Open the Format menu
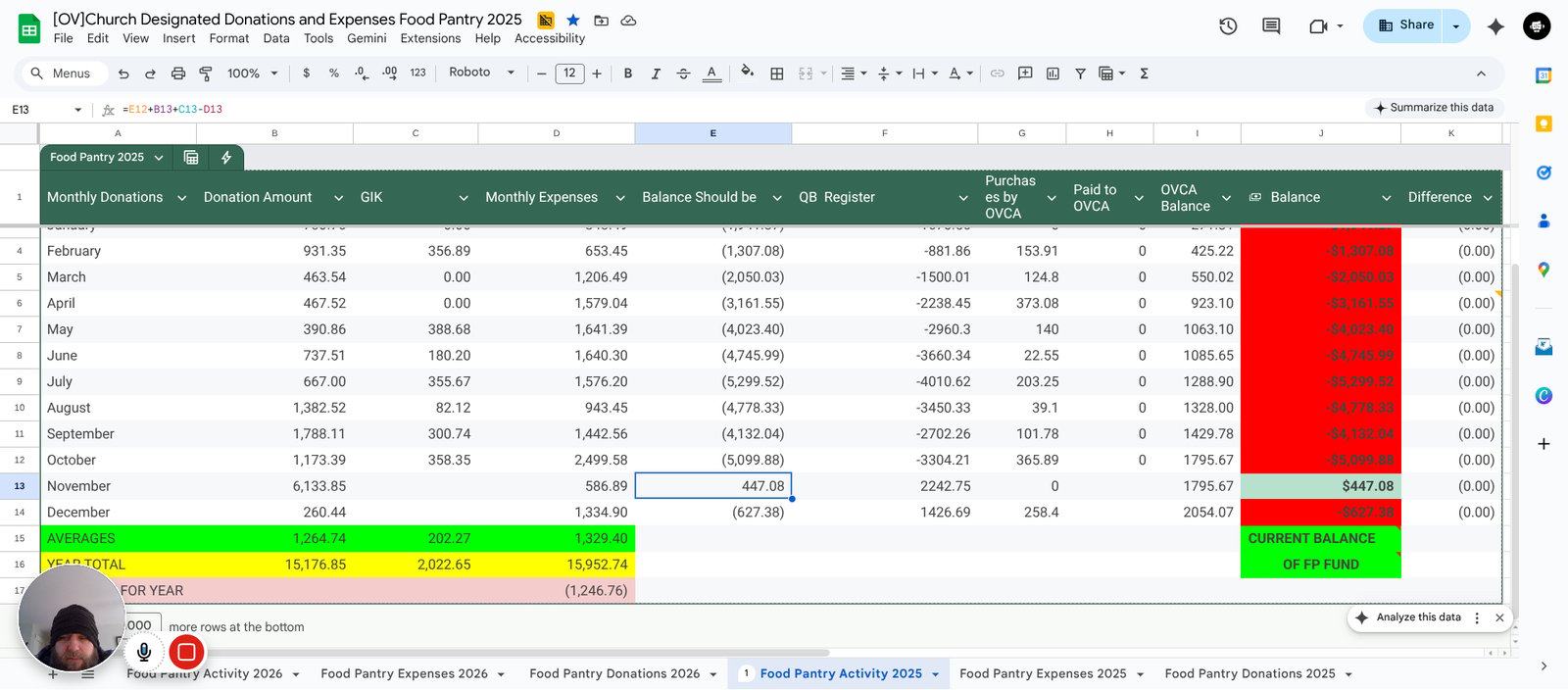The height and width of the screenshot is (690, 1568). click(x=229, y=39)
